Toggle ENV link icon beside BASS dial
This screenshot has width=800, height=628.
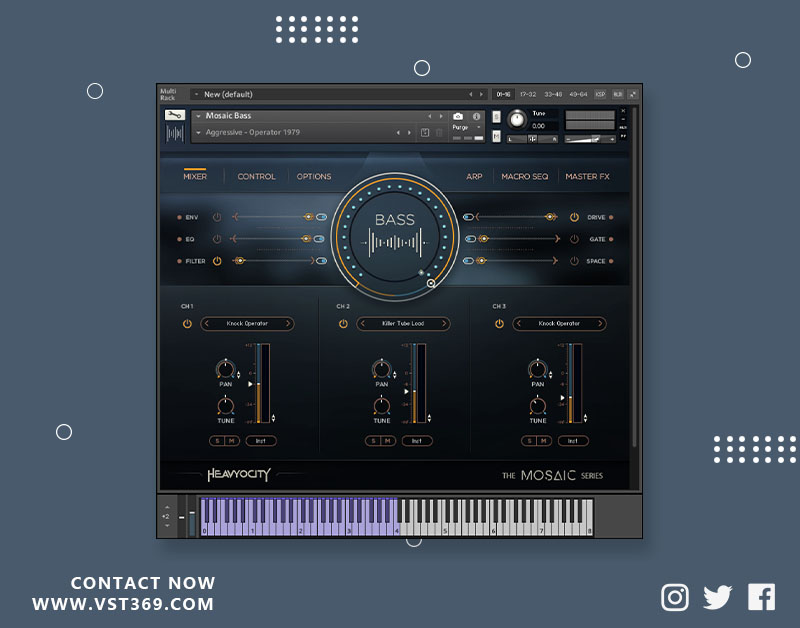[321, 217]
